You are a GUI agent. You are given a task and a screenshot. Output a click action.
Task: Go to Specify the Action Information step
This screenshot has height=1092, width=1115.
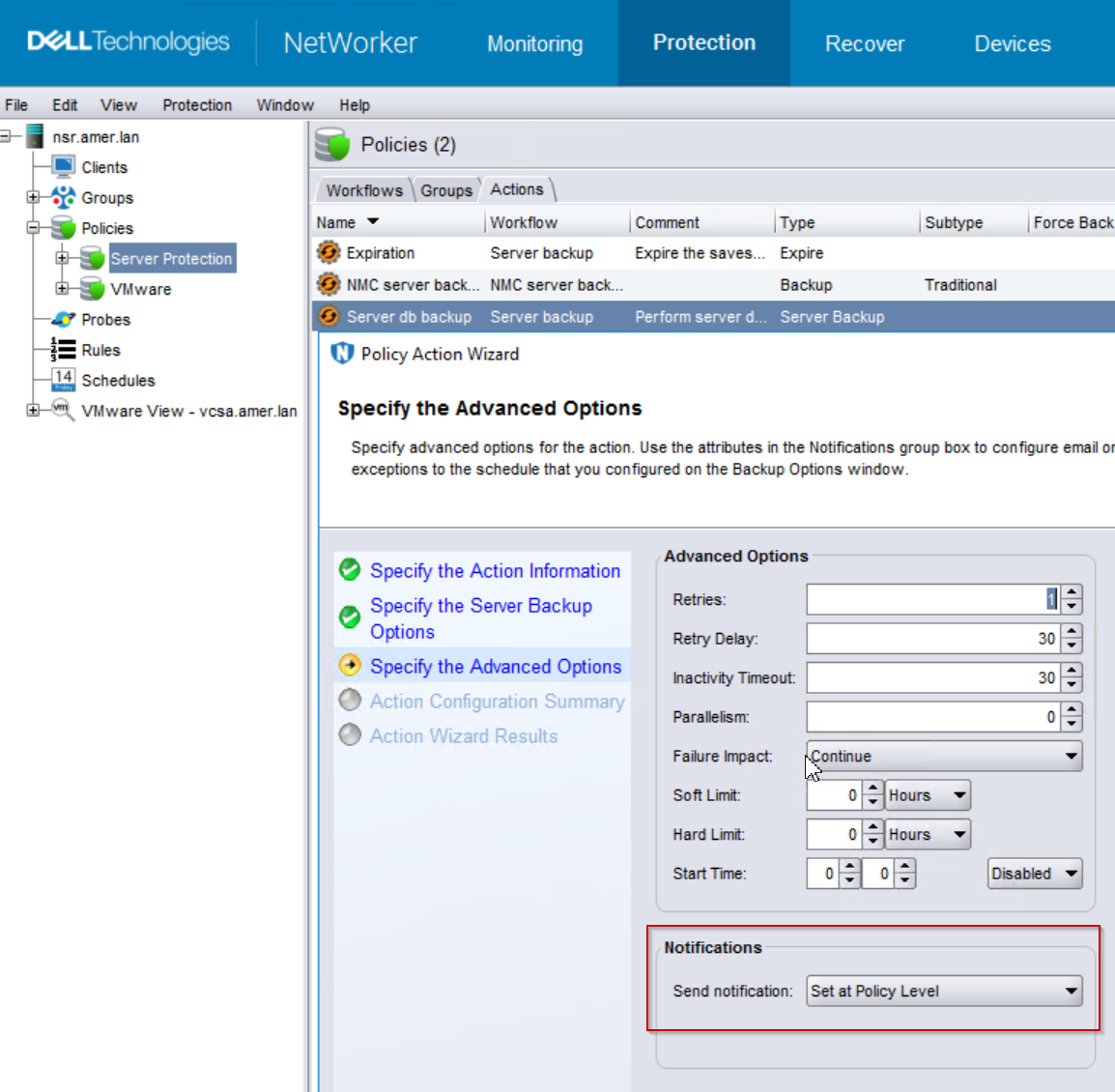click(495, 571)
